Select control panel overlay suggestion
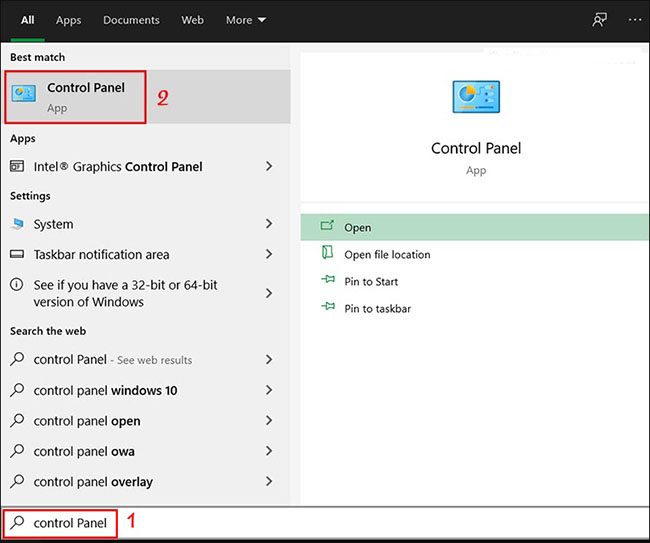This screenshot has height=543, width=650. [x=146, y=481]
